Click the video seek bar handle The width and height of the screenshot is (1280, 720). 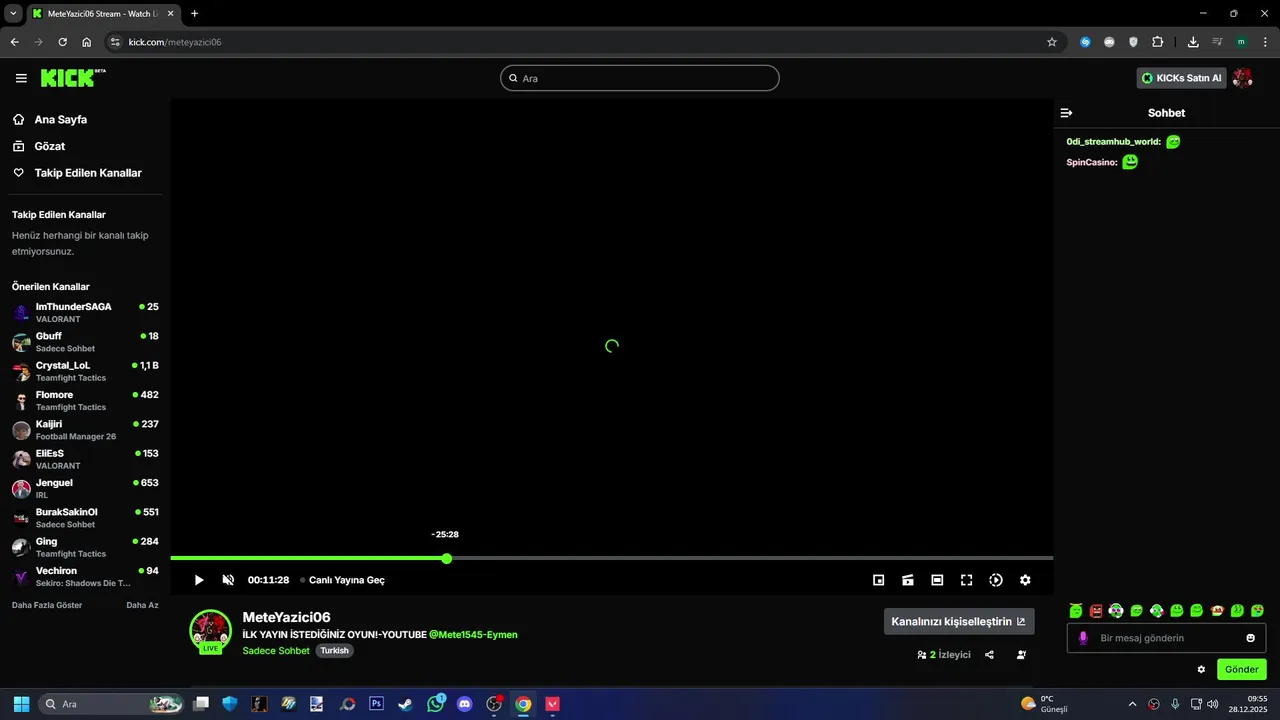[x=447, y=558]
